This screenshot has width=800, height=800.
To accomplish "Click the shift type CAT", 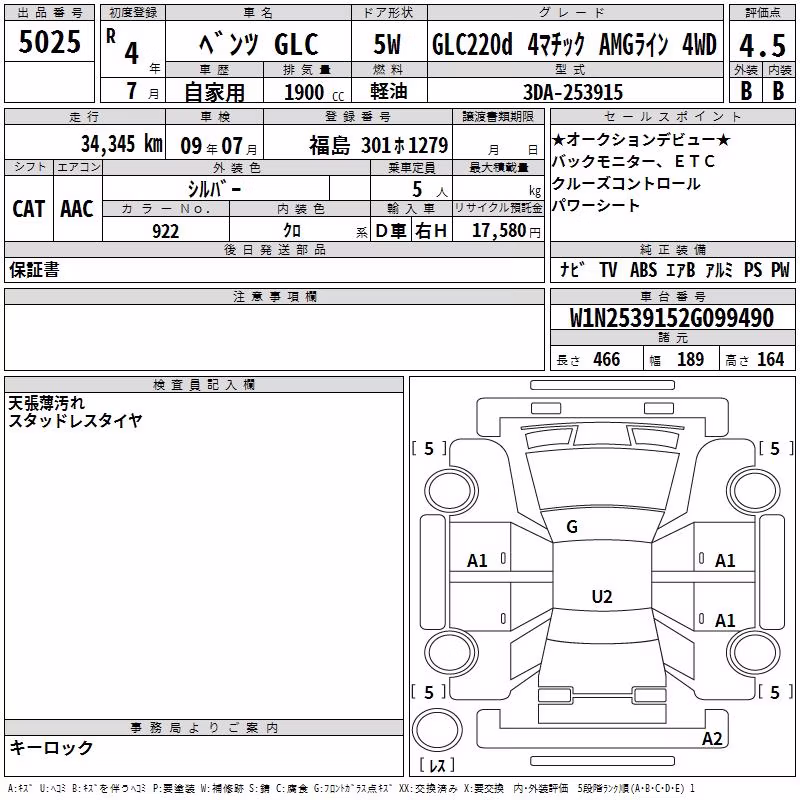I will 29,209.
